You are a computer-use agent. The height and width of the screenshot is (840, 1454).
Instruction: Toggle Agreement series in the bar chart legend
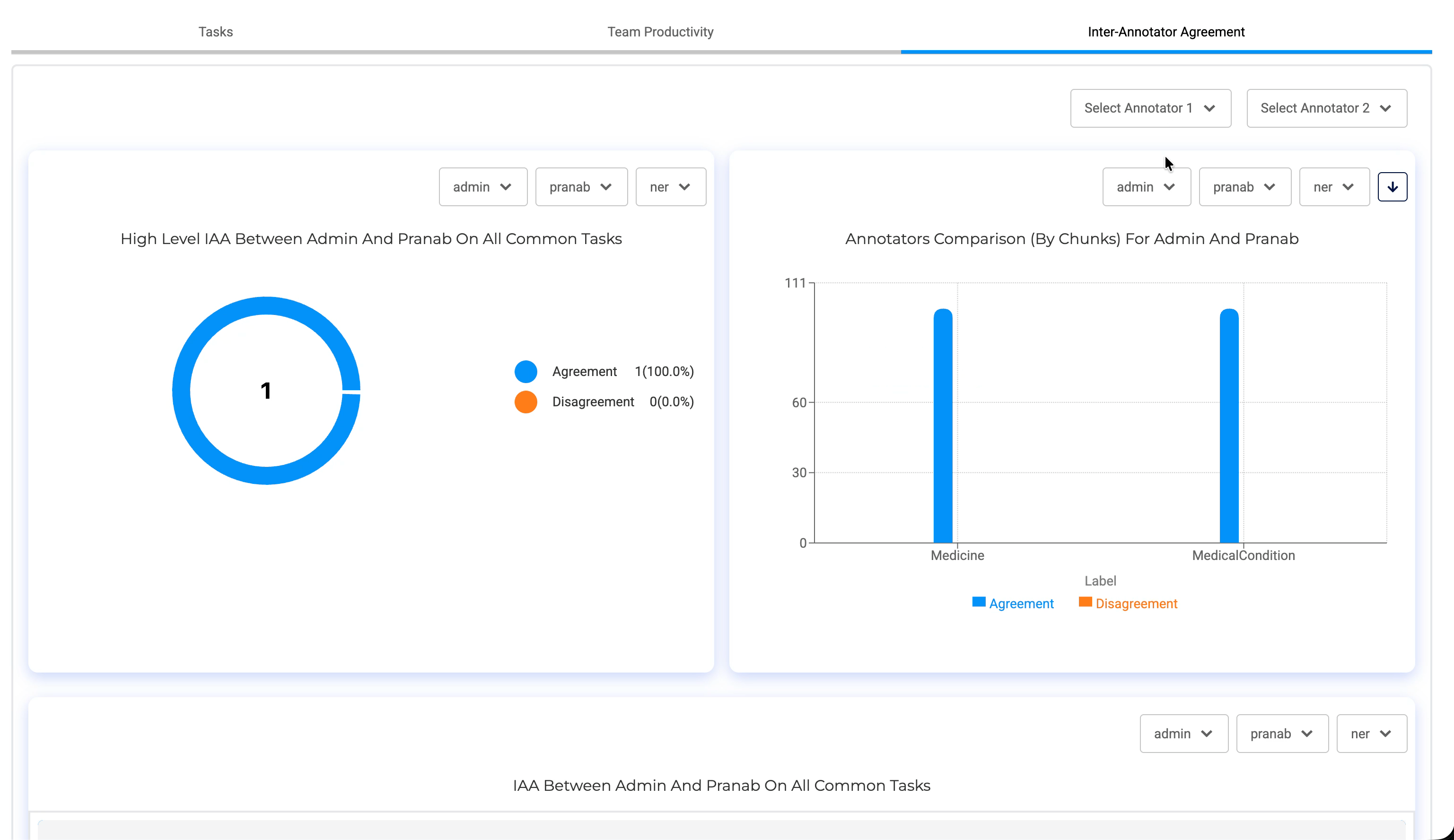(x=1013, y=603)
